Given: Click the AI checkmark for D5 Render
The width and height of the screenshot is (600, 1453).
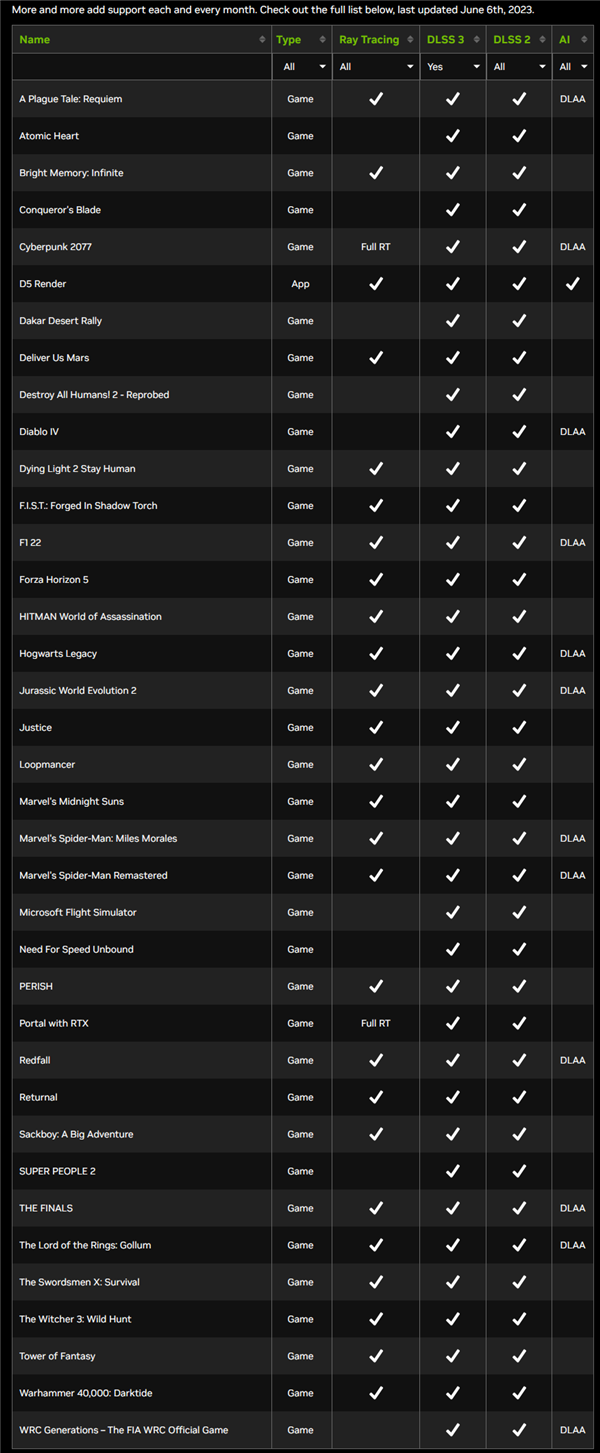Looking at the screenshot, I should (572, 284).
